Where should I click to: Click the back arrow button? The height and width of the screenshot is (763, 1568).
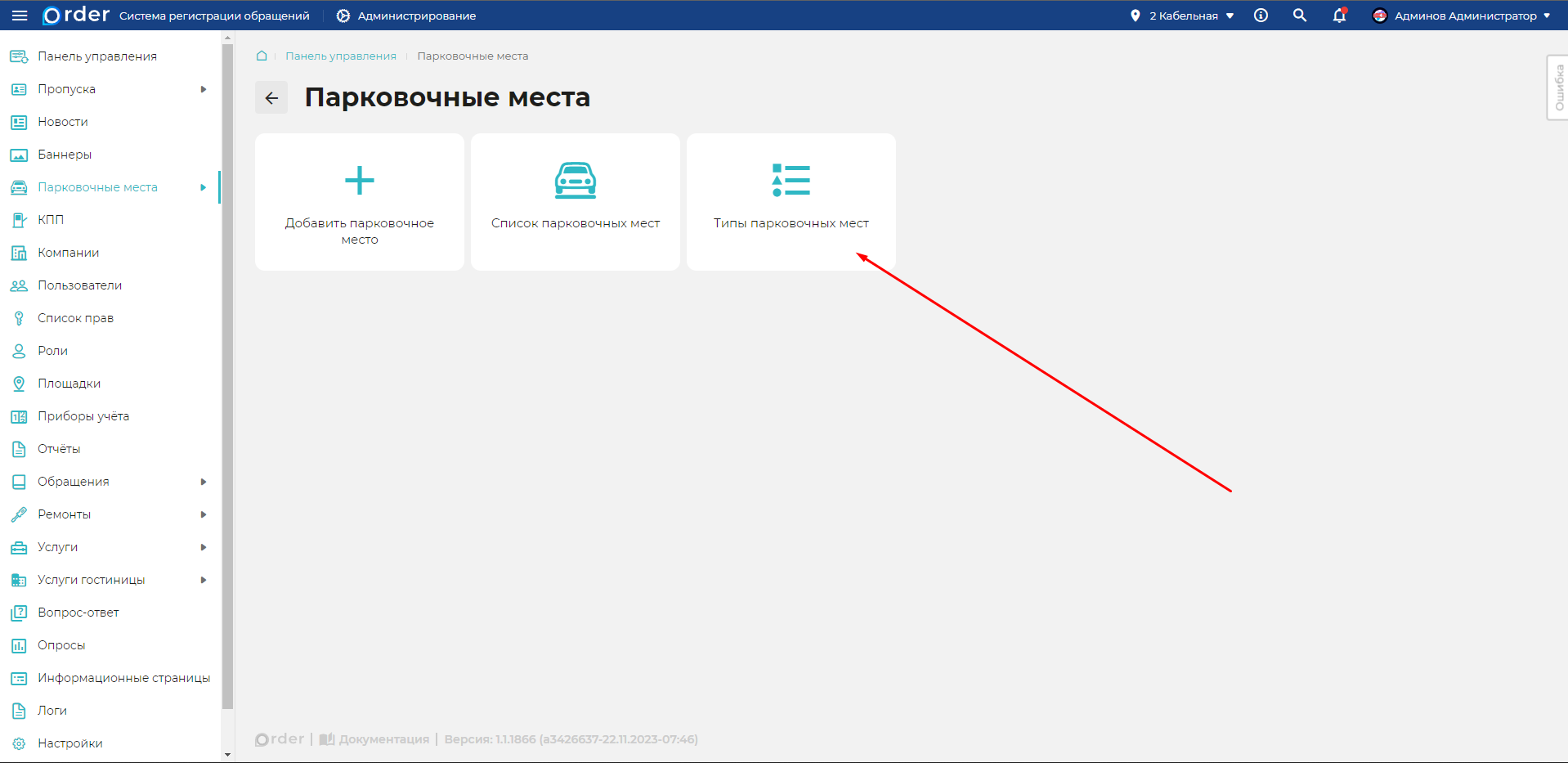click(x=271, y=98)
